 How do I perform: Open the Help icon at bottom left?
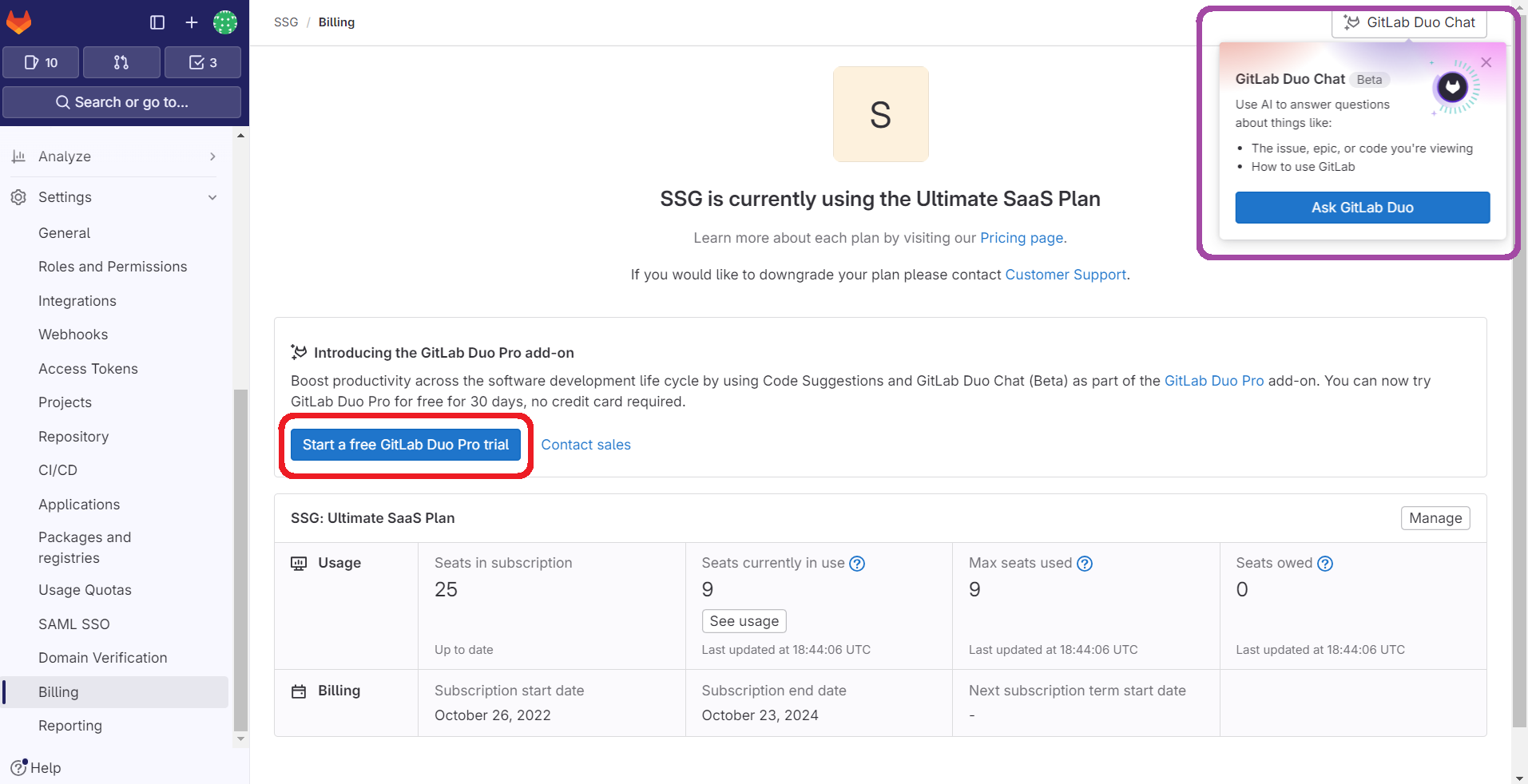(x=18, y=767)
